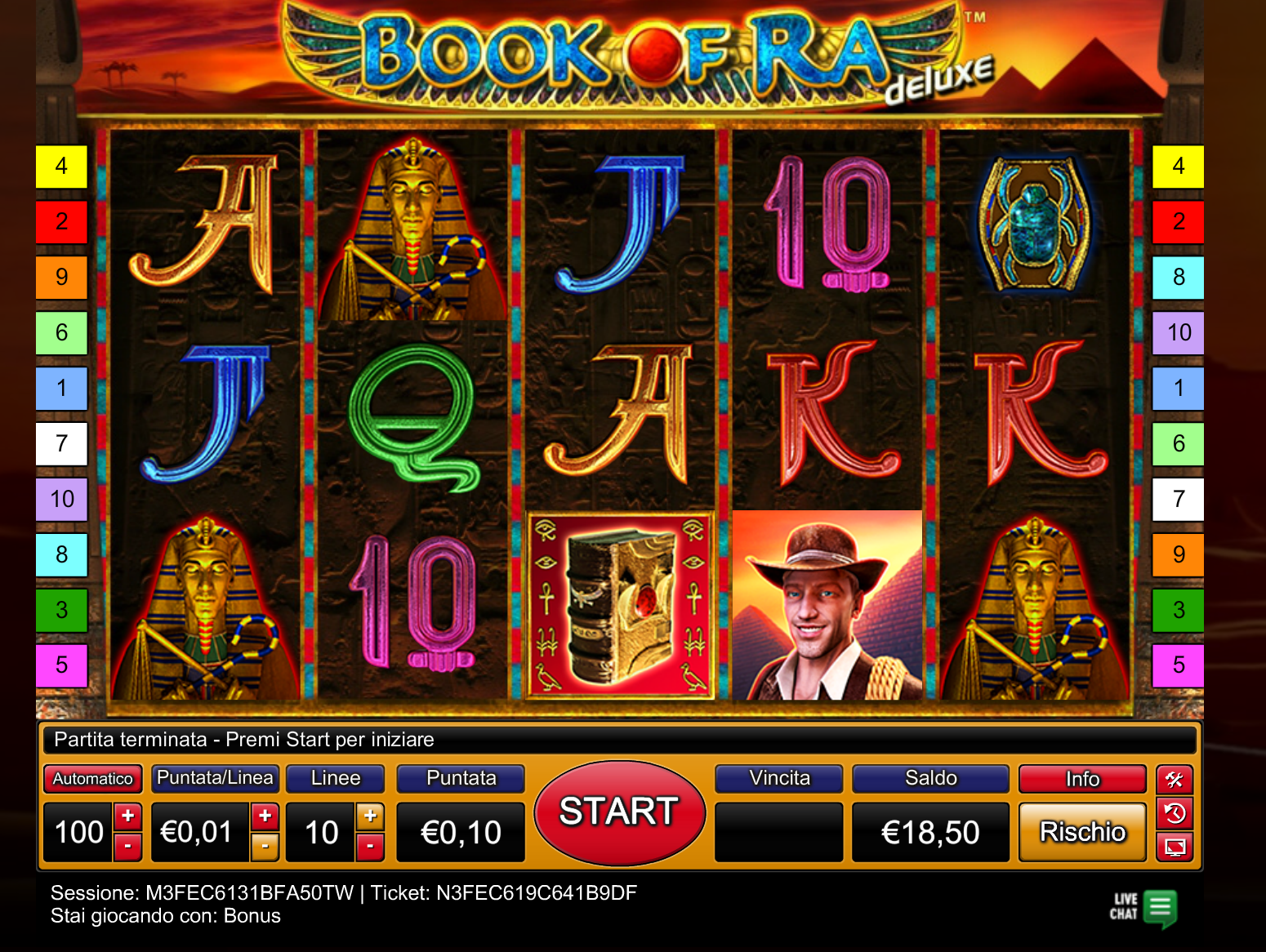Select yellow payline 4 on left side
Screen dimensions: 1266x952
(x=61, y=167)
